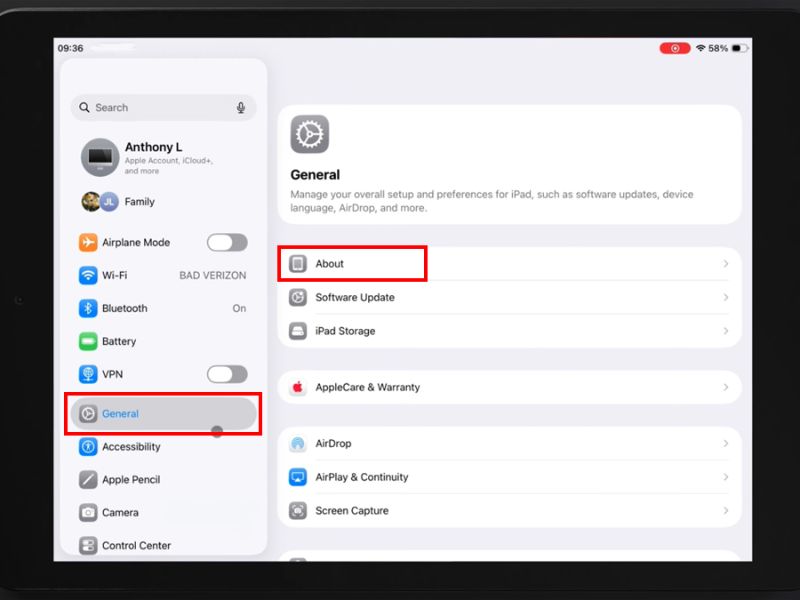Open Software Update label
The width and height of the screenshot is (800, 600).
tap(355, 297)
